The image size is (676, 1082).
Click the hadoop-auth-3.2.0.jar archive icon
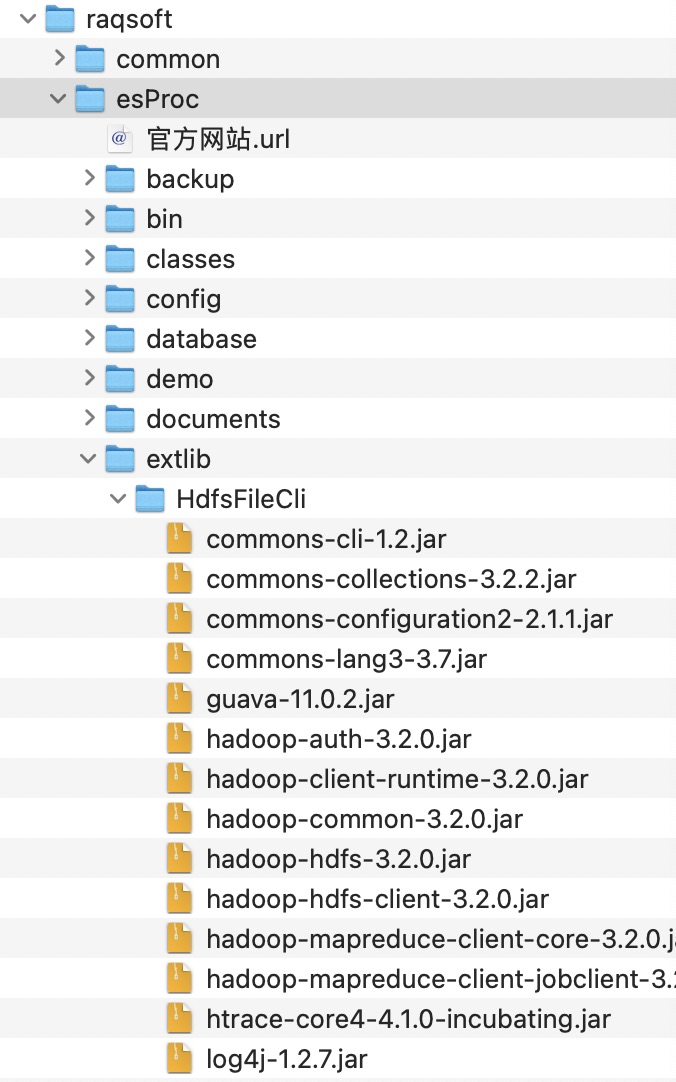(x=179, y=739)
